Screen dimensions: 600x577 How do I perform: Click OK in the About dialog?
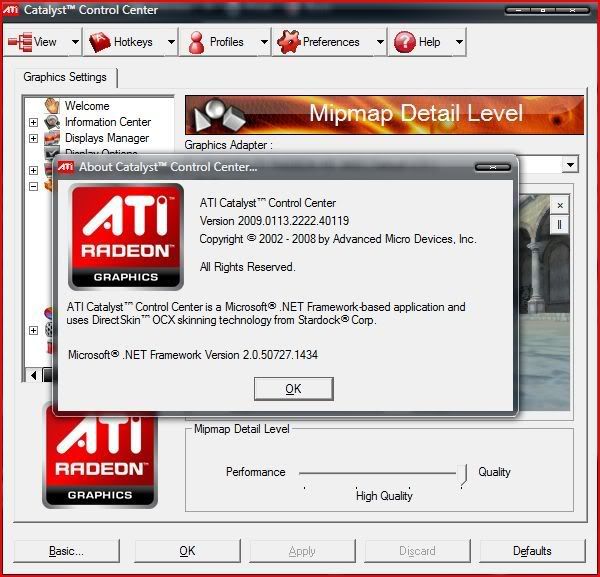293,388
